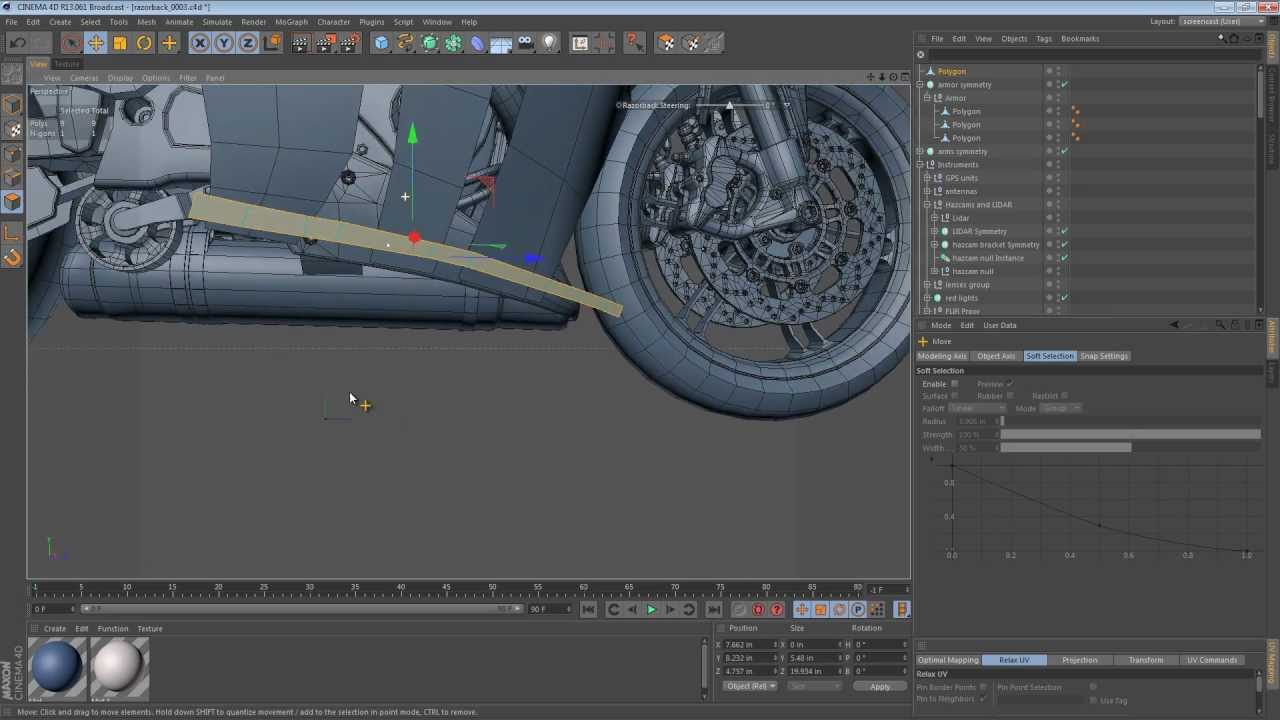Toggle the X axis lock
The width and height of the screenshot is (1280, 720).
(x=200, y=43)
